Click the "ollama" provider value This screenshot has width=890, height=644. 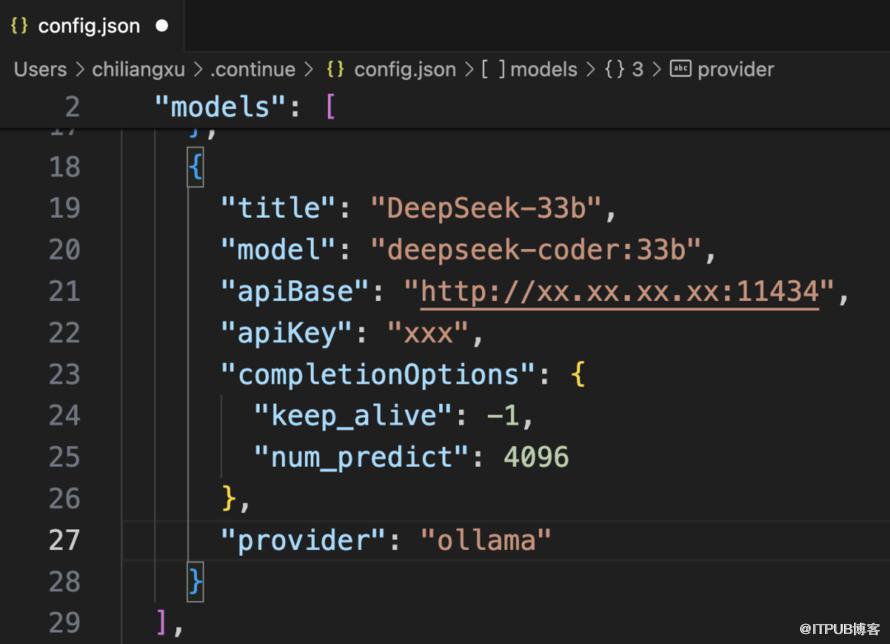click(x=486, y=540)
